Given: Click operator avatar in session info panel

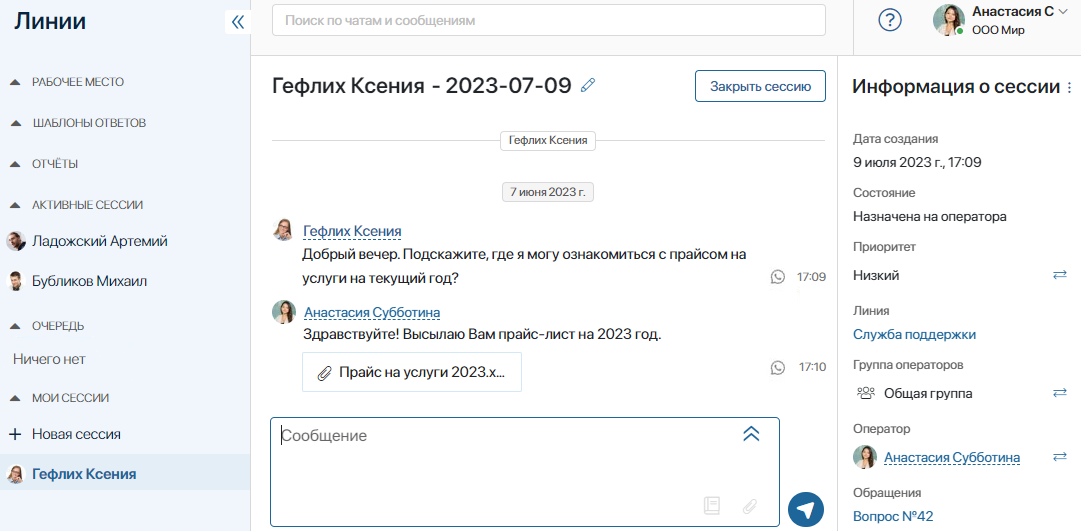Looking at the screenshot, I should tap(865, 457).
